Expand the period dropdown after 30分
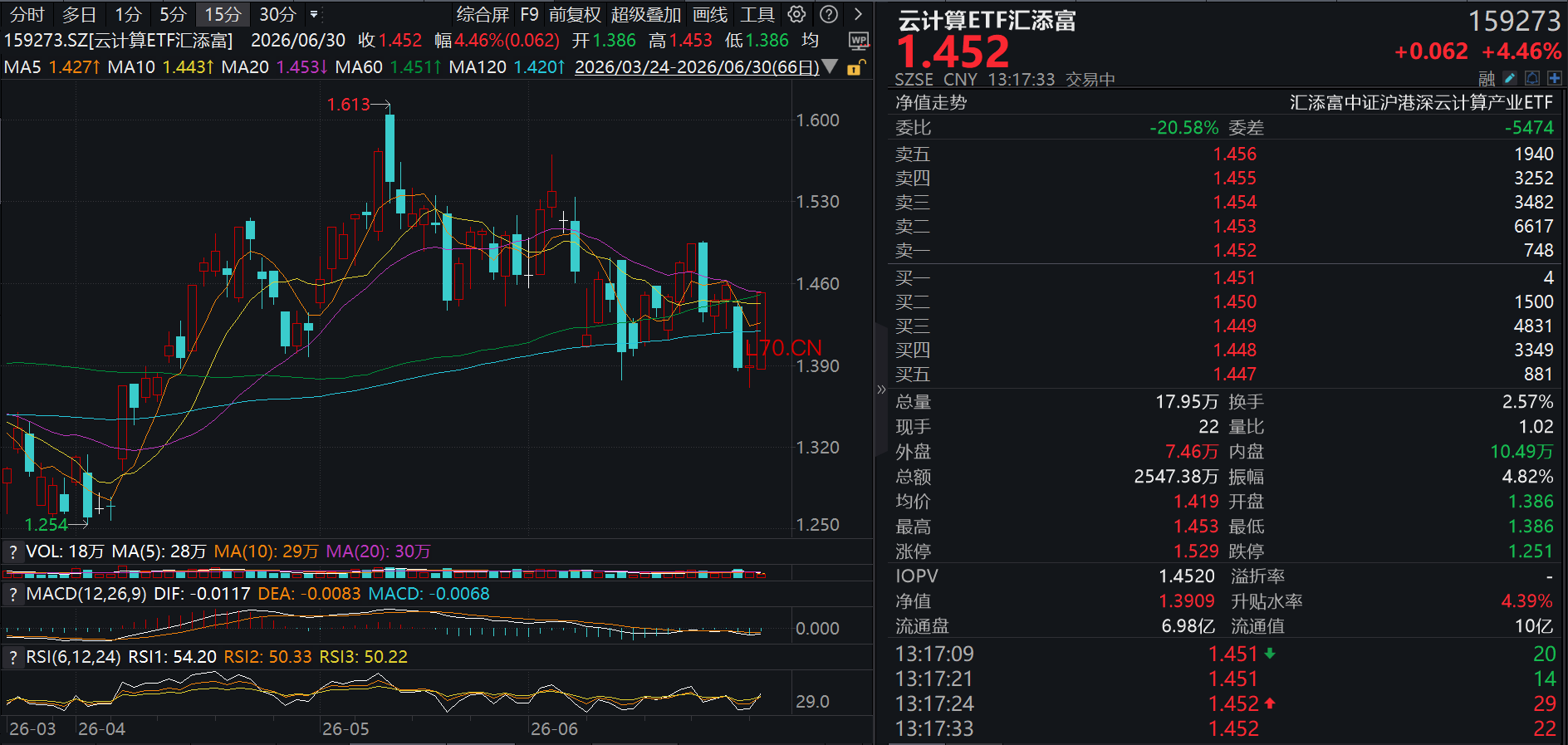The height and width of the screenshot is (745, 1568). click(314, 14)
